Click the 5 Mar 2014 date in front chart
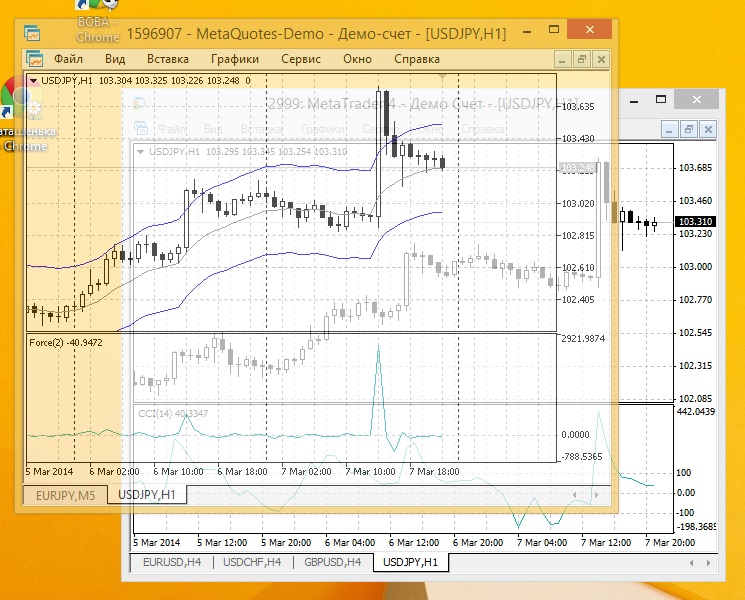This screenshot has width=745, height=600. 49,472
